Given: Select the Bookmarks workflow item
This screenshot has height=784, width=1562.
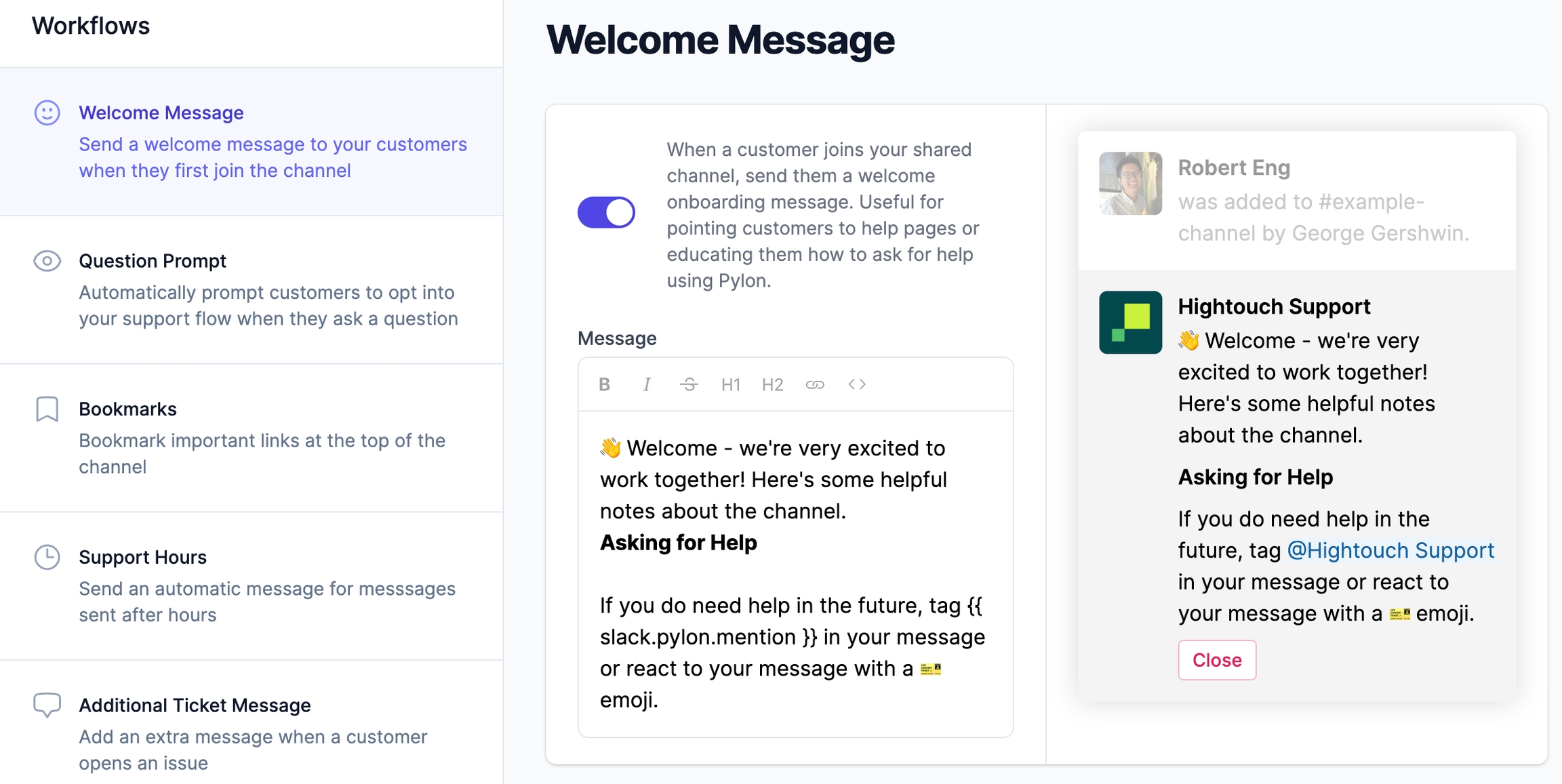Looking at the screenshot, I should 127,409.
